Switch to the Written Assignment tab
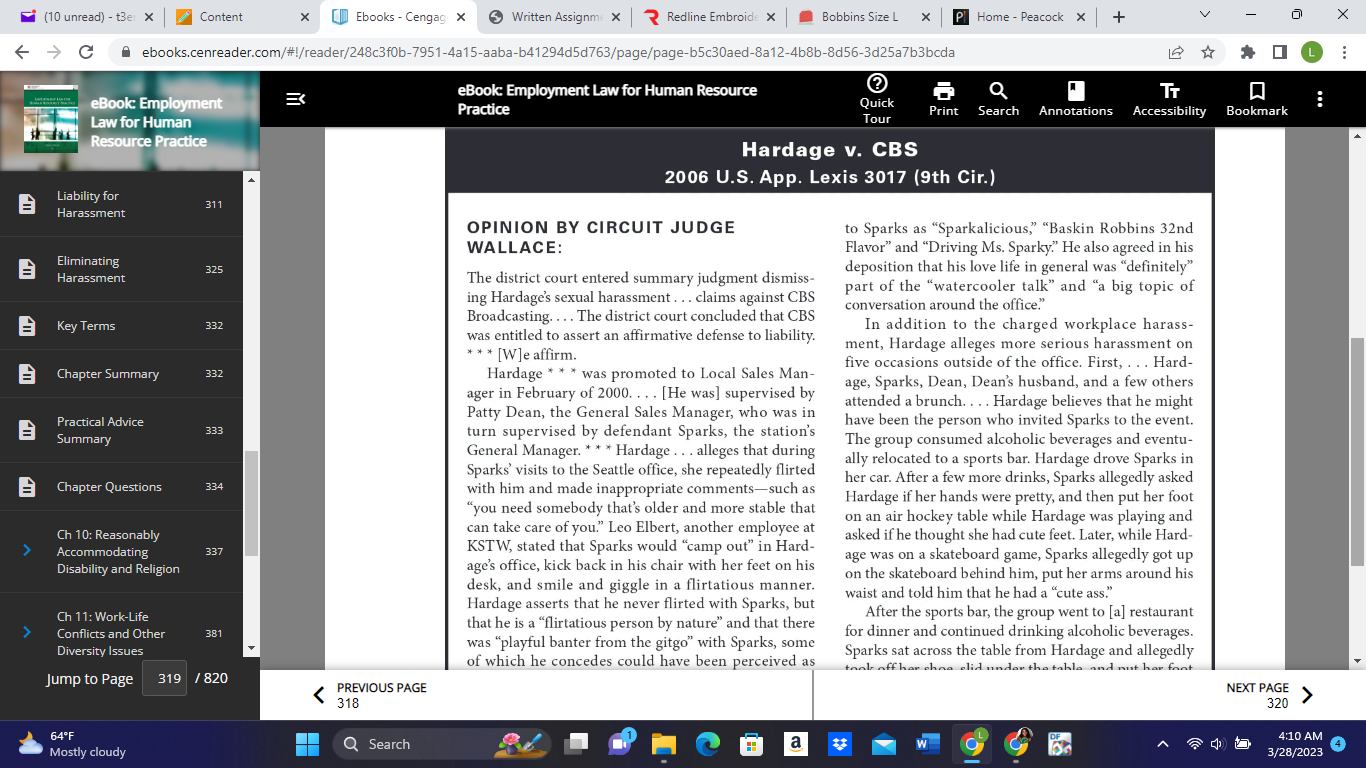The height and width of the screenshot is (768, 1366). pos(555,16)
